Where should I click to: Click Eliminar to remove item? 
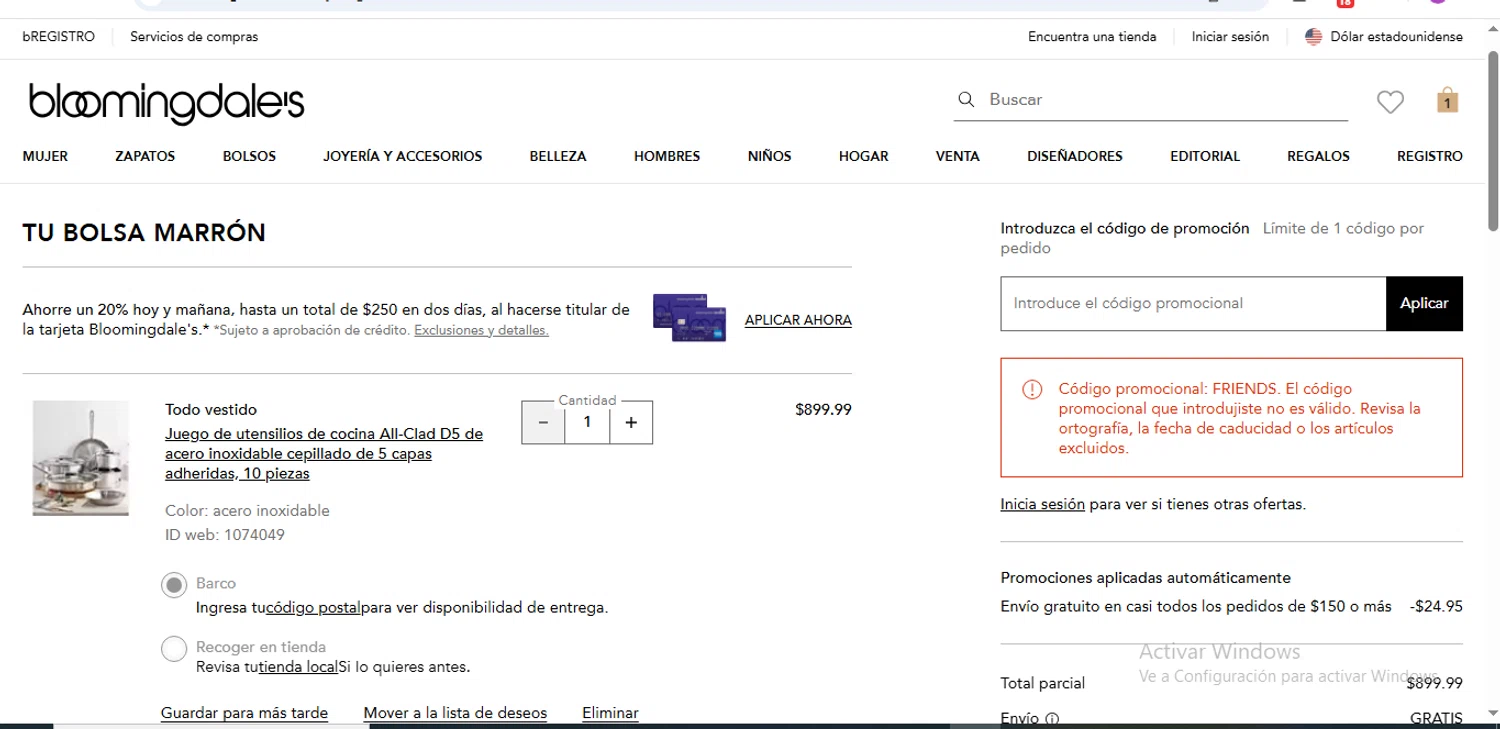tap(610, 713)
